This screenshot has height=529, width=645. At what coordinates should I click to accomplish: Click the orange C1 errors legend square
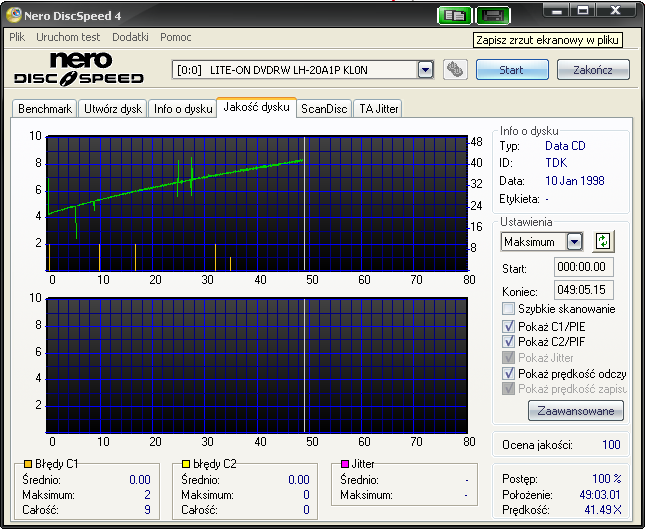(x=28, y=464)
